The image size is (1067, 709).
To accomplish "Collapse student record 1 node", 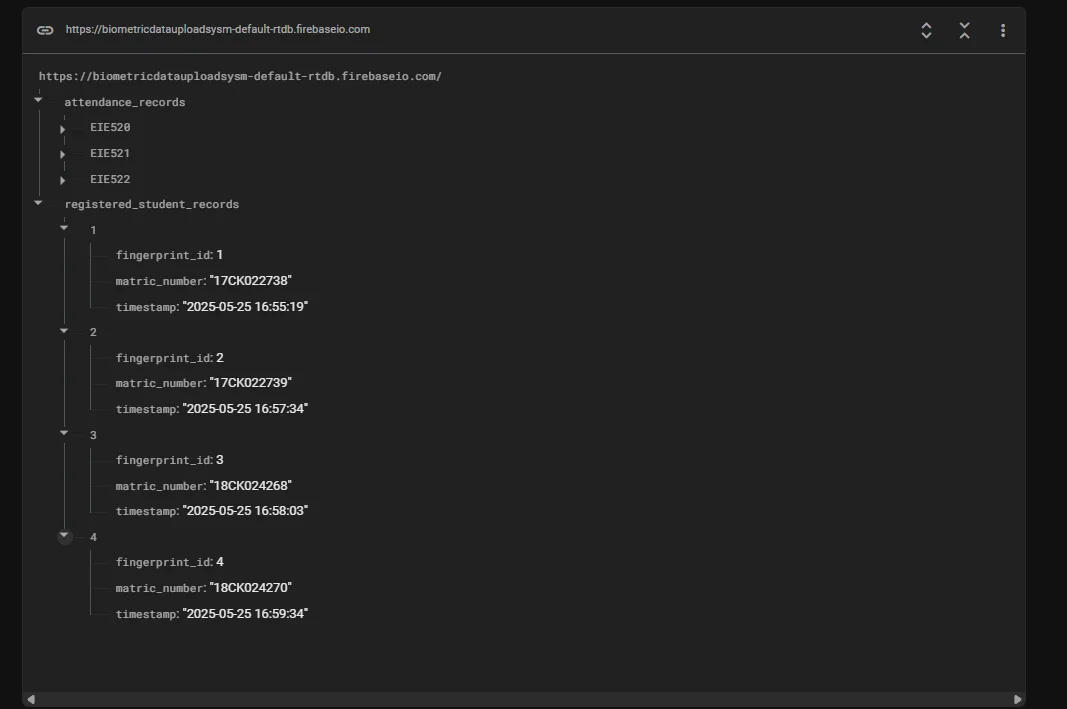I will pos(64,228).
